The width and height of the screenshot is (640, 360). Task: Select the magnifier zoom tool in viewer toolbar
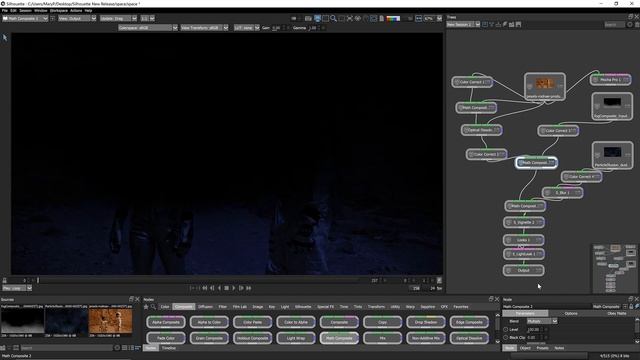(x=333, y=18)
